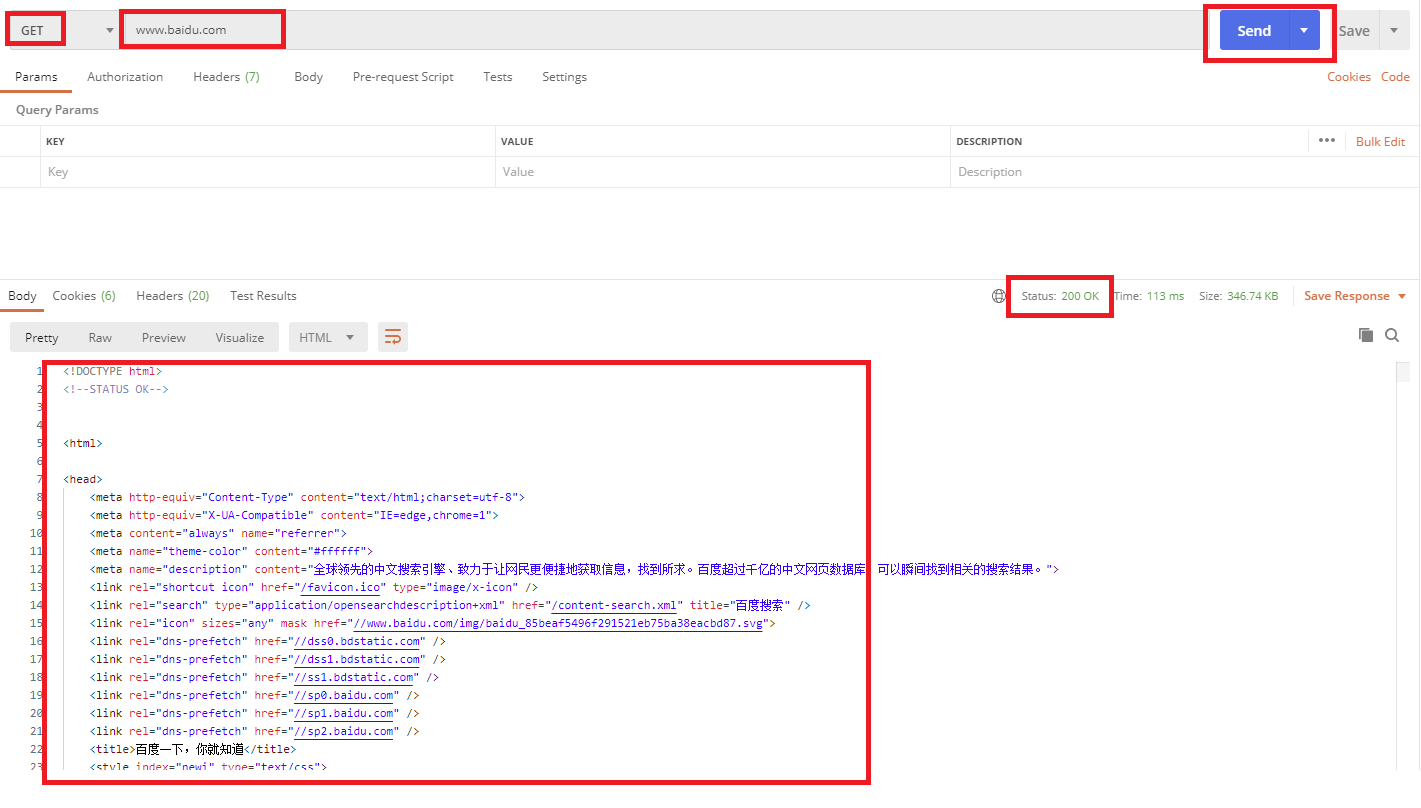This screenshot has height=808, width=1421.
Task: Copy response with the copy icon
Action: pyautogui.click(x=1366, y=335)
